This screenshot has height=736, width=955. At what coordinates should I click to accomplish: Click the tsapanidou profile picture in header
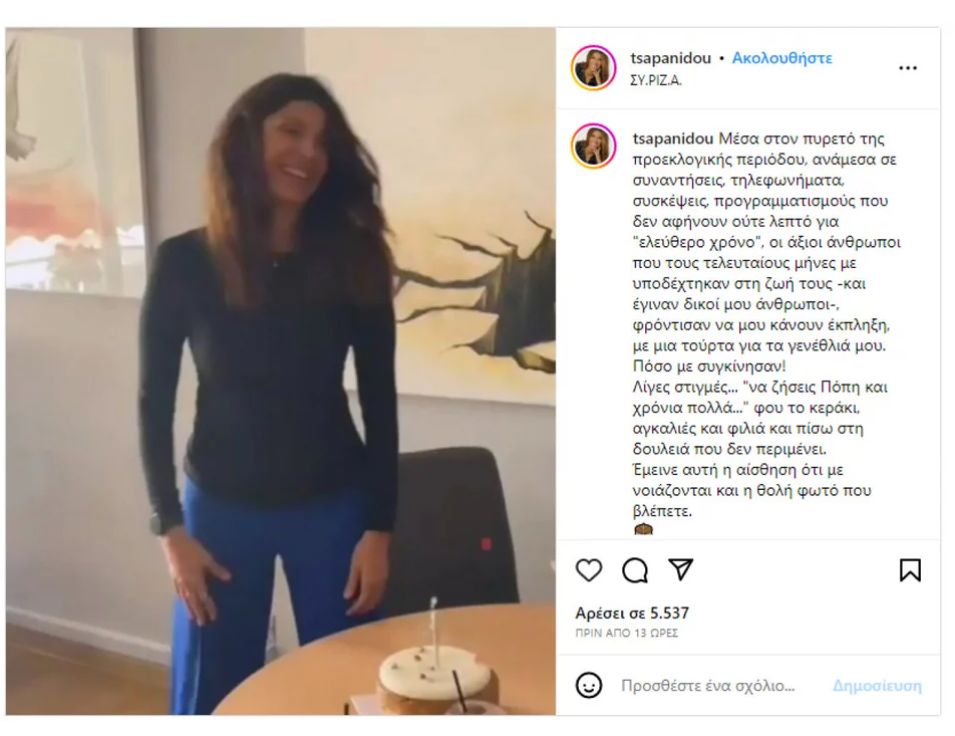click(593, 68)
